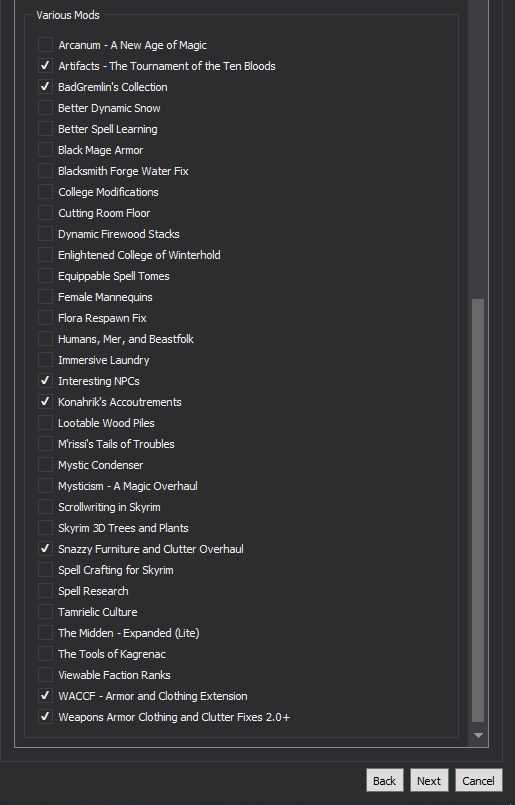The width and height of the screenshot is (515, 805).
Task: Uncheck Snazzy Furniture and Clutter Overhaul
Action: pyautogui.click(x=45, y=549)
